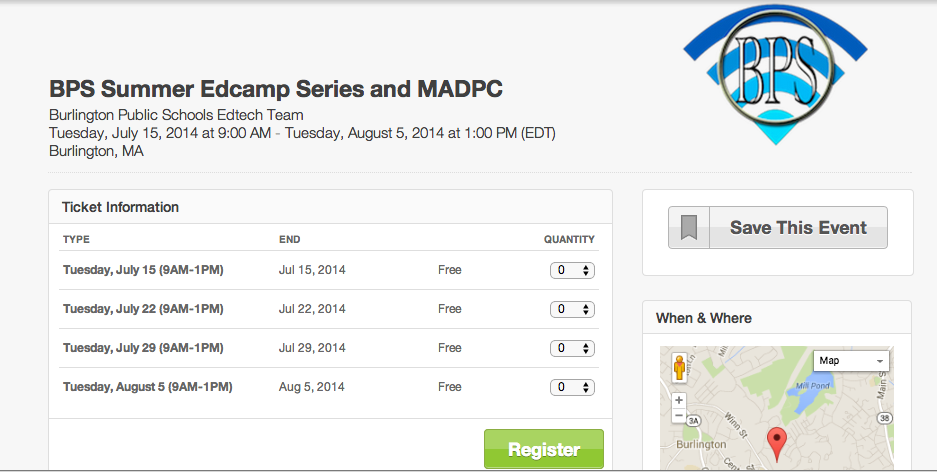Zoom in on the map
The width and height of the screenshot is (937, 472).
pyautogui.click(x=680, y=400)
